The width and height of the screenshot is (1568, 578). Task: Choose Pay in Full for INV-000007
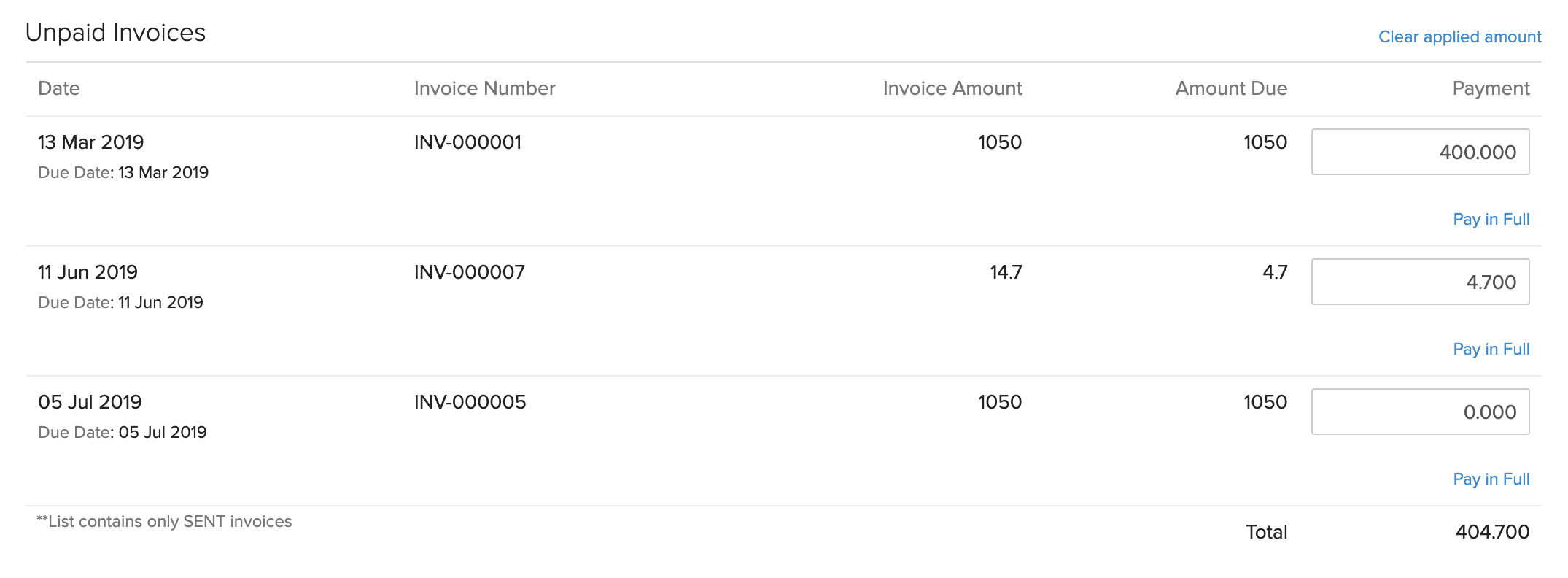pyautogui.click(x=1491, y=349)
